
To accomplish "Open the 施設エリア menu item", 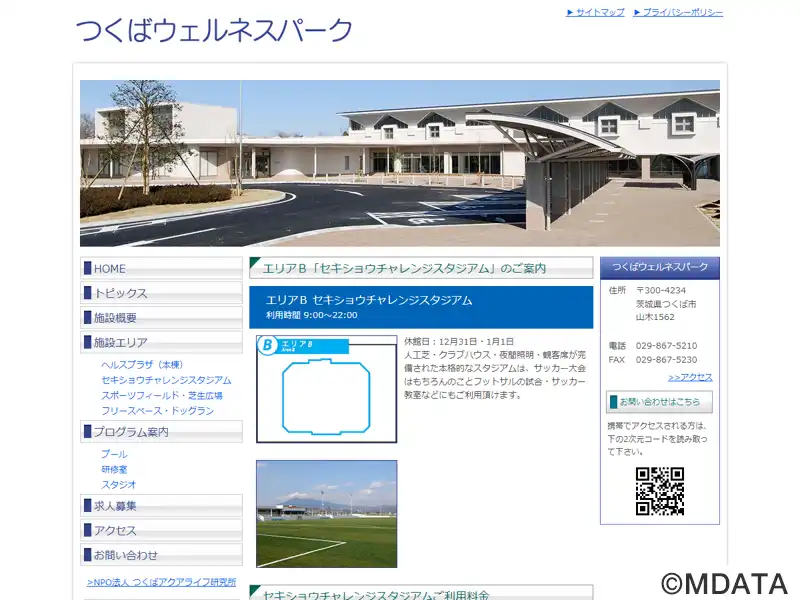I will coord(161,342).
